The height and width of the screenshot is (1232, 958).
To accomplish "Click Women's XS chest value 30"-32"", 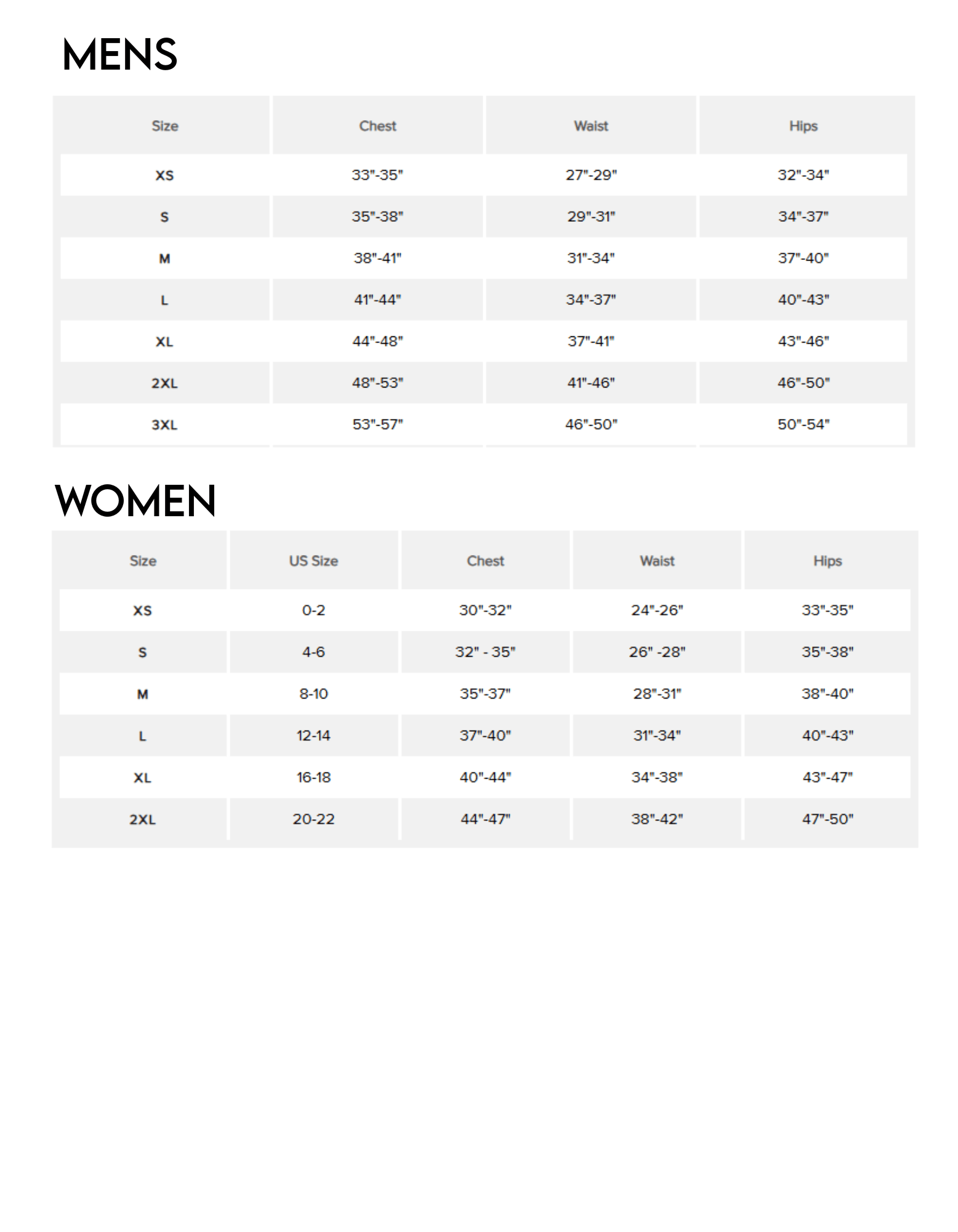I will point(485,610).
